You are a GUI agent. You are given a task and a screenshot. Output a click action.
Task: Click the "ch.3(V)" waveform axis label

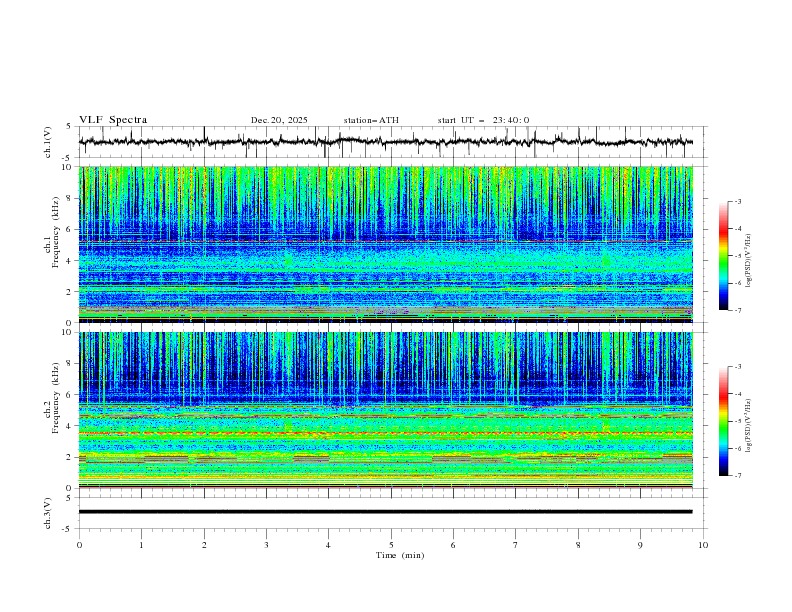48,513
